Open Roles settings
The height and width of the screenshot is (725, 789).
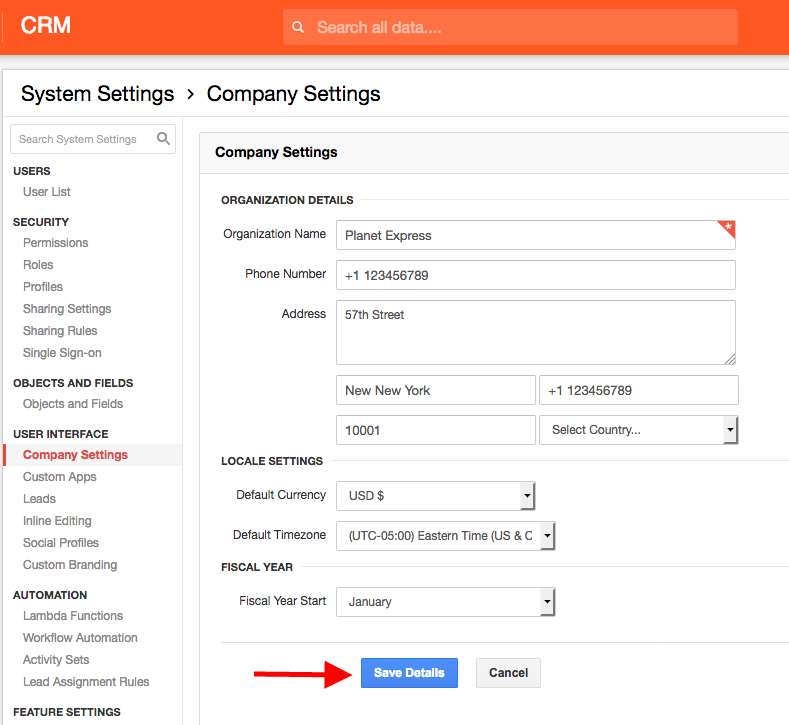[x=38, y=265]
